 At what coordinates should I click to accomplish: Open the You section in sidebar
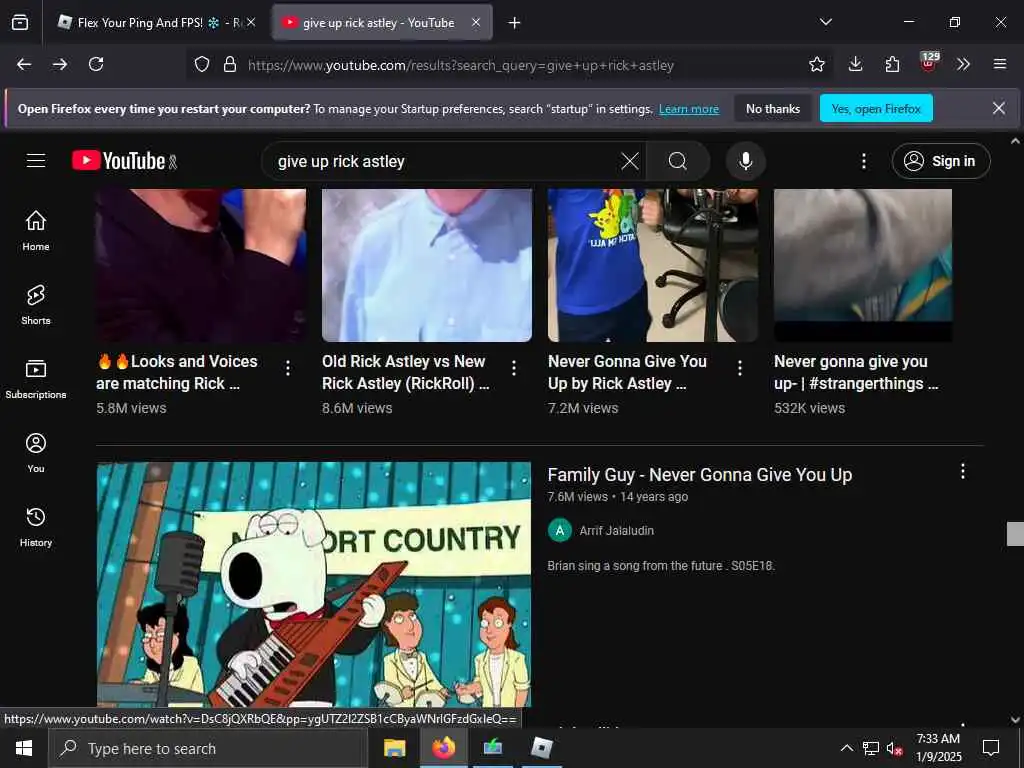click(36, 453)
